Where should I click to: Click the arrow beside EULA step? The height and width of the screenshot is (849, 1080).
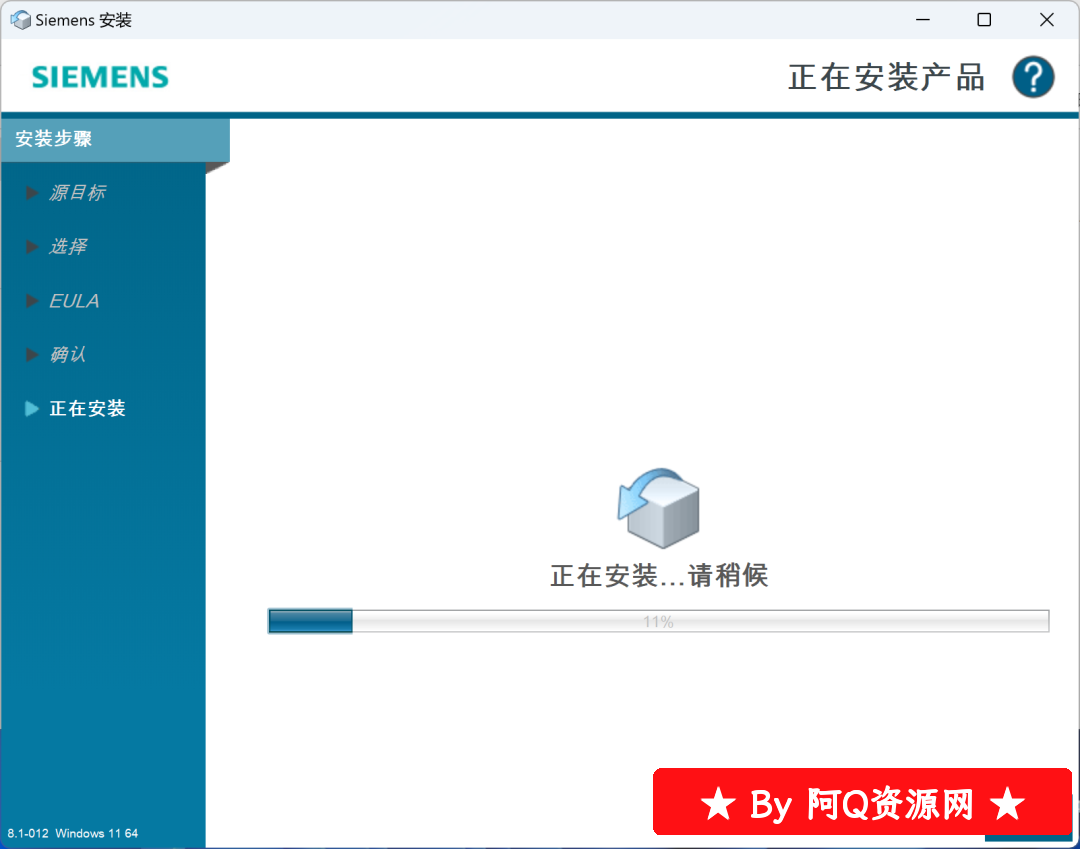click(32, 301)
